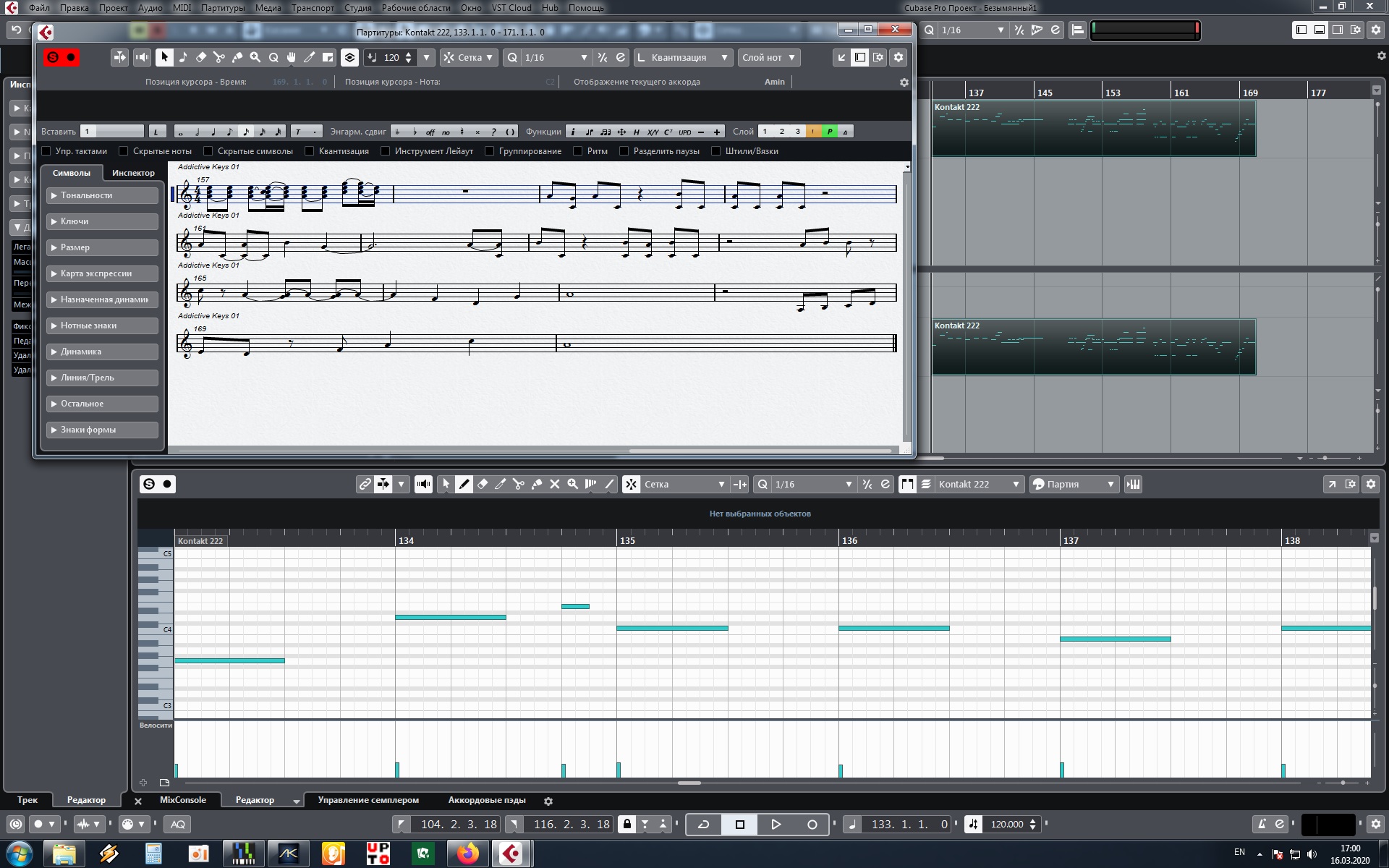Enable the Скрытые ноты checkbox
1389x868 pixels.
click(124, 151)
